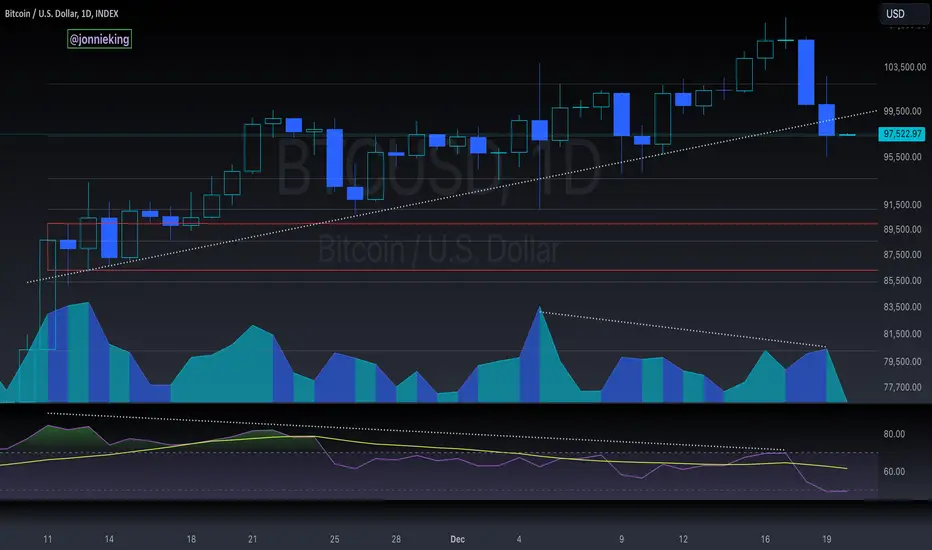This screenshot has width=932, height=550.
Task: Click the Bitcoin / U.S. Dollar chart title
Action: (x=61, y=13)
